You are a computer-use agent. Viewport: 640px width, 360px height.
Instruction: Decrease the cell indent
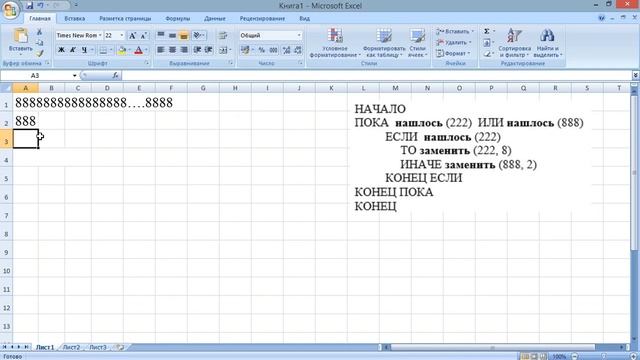click(x=198, y=50)
